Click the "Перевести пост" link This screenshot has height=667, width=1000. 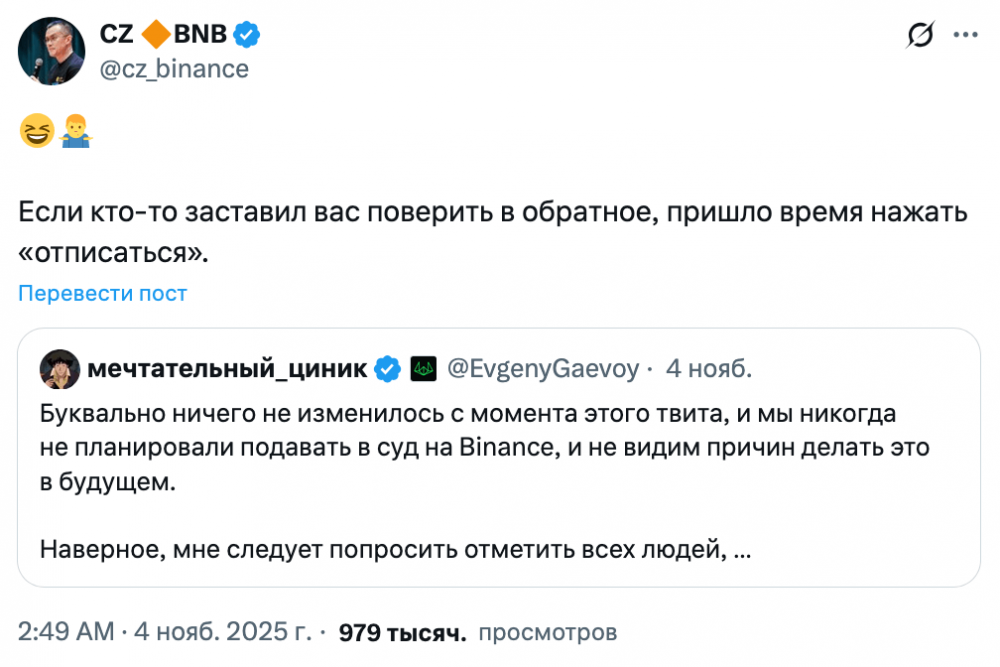point(102,293)
